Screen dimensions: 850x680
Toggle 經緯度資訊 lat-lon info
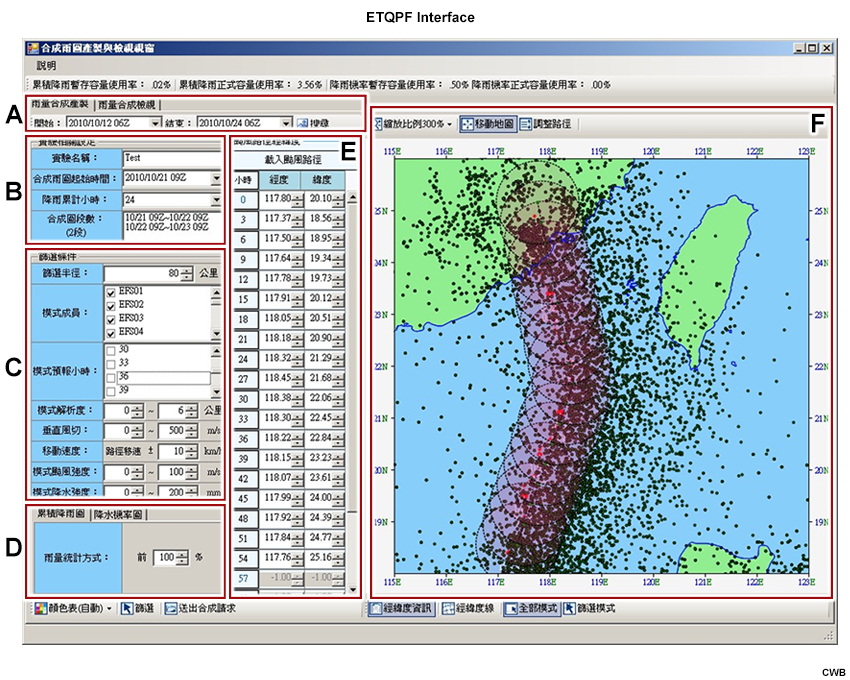[401, 608]
